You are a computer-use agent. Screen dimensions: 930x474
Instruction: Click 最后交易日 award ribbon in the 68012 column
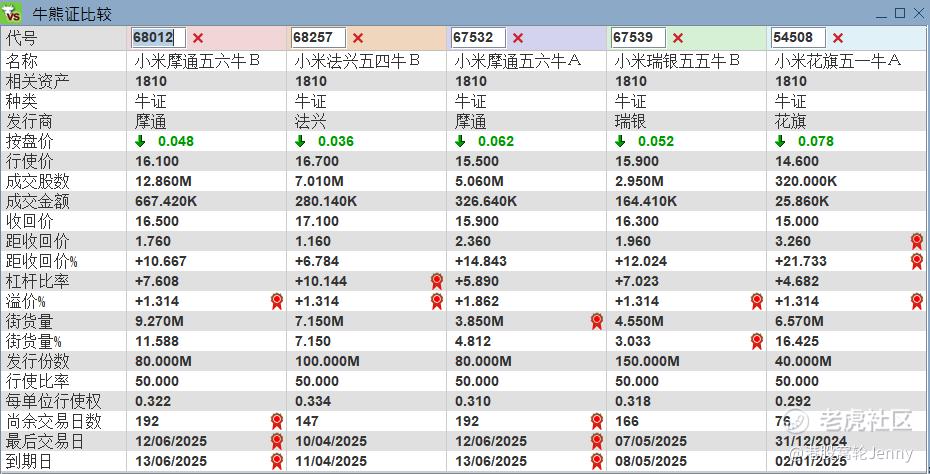277,441
